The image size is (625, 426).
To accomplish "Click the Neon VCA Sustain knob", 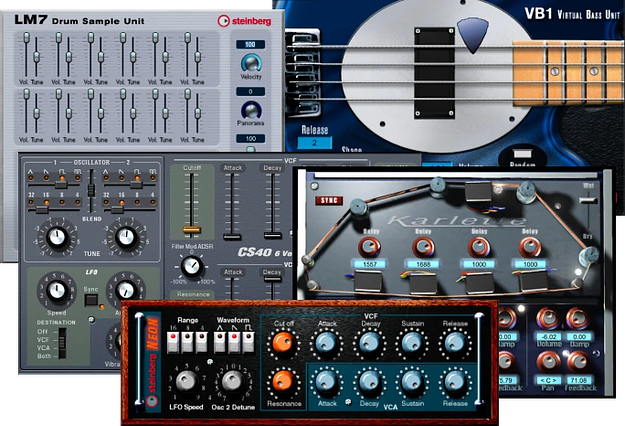I will click(x=413, y=382).
